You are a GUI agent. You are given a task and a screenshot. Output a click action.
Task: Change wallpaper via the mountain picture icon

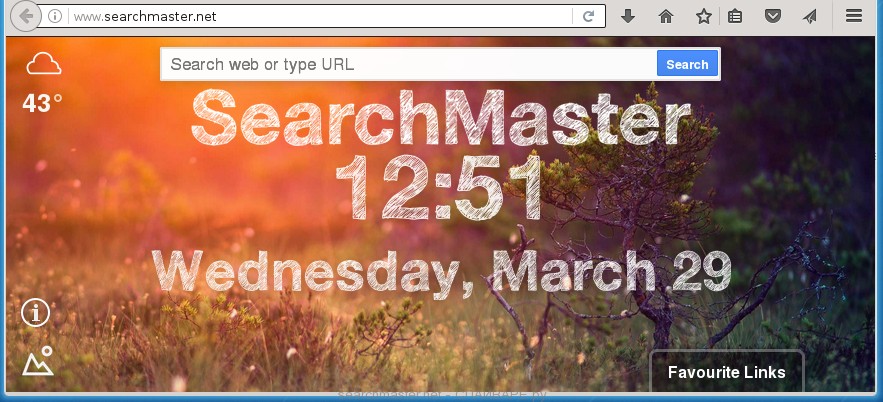[38, 361]
